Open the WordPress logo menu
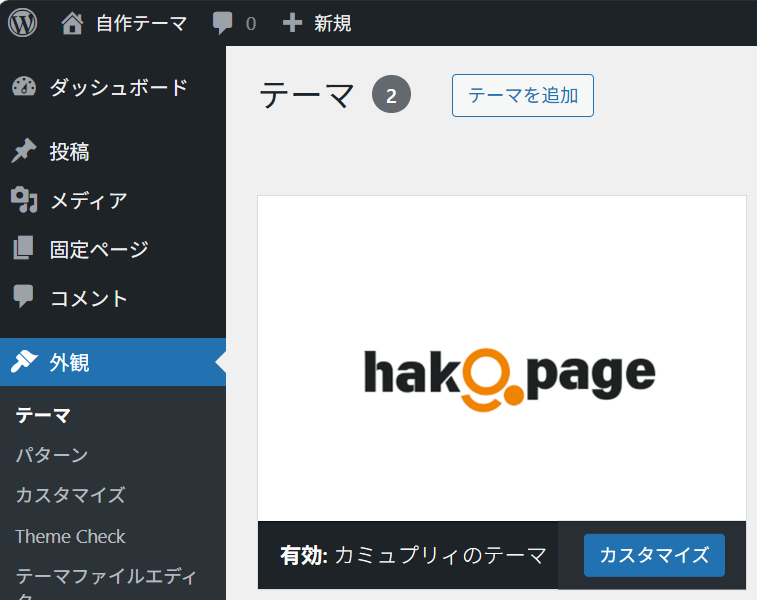This screenshot has width=757, height=600. [x=22, y=23]
